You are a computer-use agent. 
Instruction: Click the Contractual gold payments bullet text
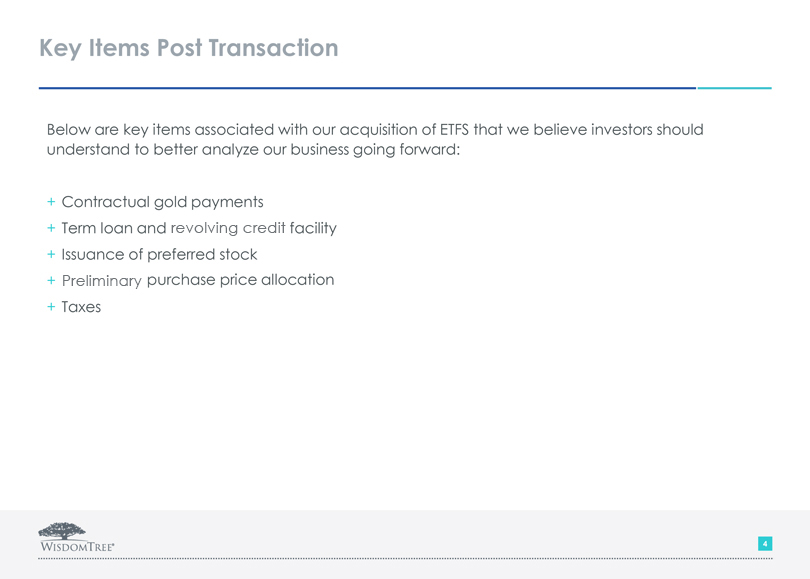pyautogui.click(x=162, y=202)
